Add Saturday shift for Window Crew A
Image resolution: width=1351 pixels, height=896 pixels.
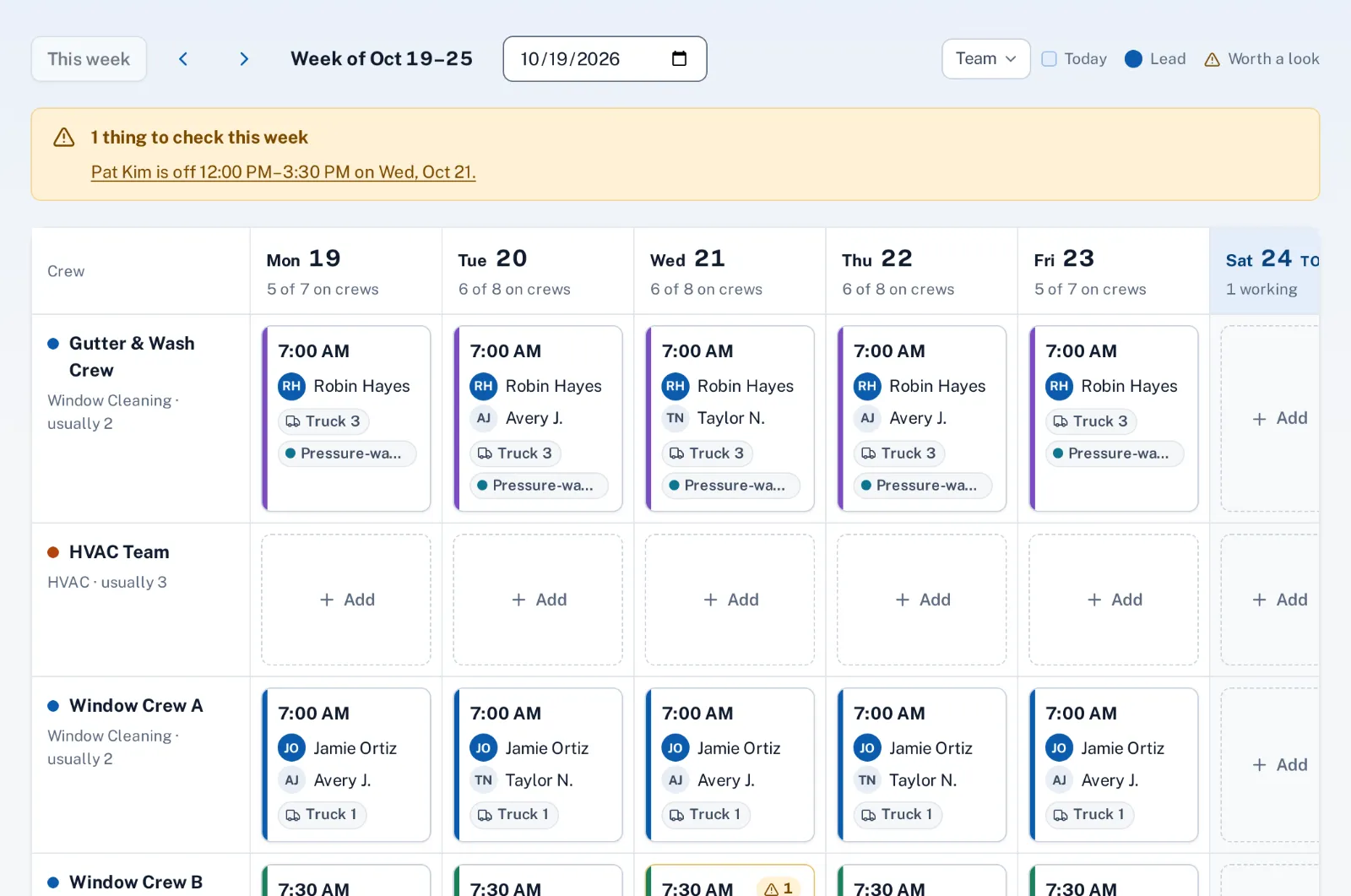[x=1270, y=765]
